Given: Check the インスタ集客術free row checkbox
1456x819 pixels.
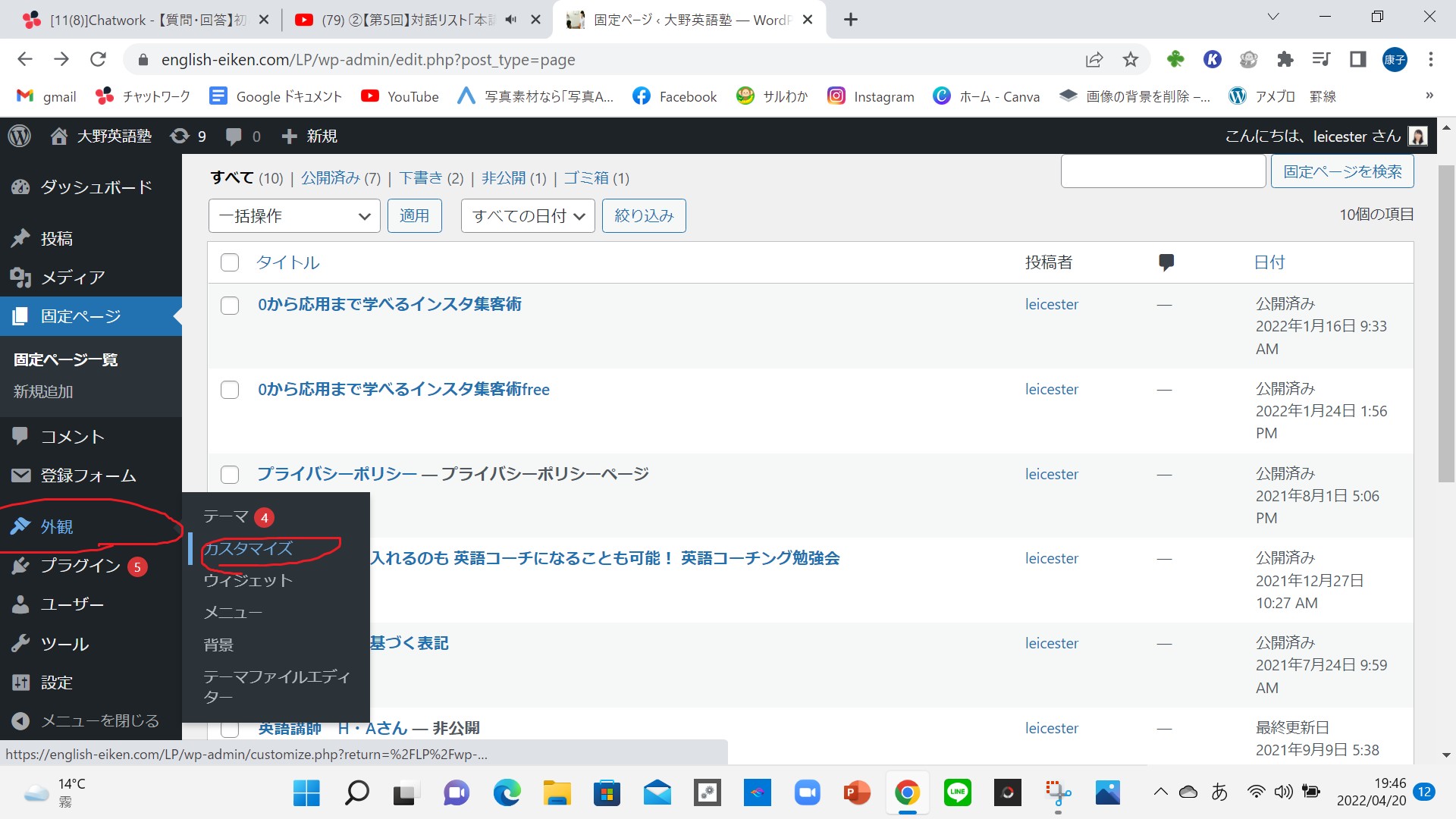Looking at the screenshot, I should pos(230,390).
